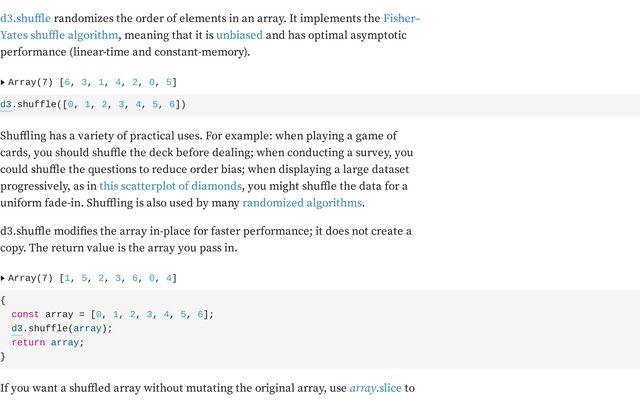The image size is (640, 400).
Task: Click the closing brace of the code block
Action: (x=3, y=356)
